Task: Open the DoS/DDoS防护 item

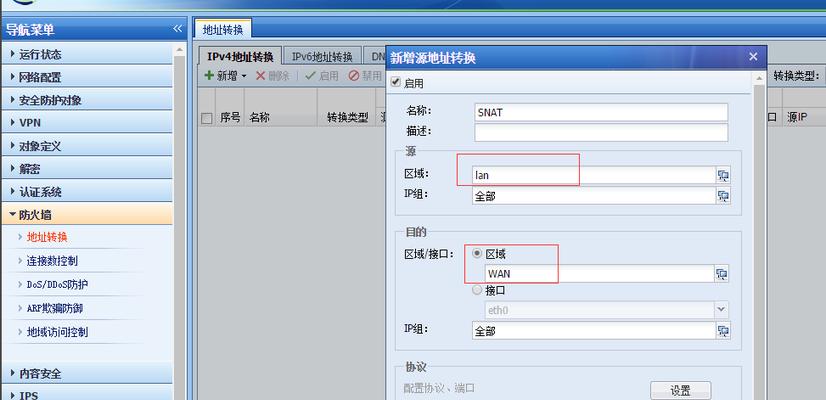Action: (x=57, y=285)
